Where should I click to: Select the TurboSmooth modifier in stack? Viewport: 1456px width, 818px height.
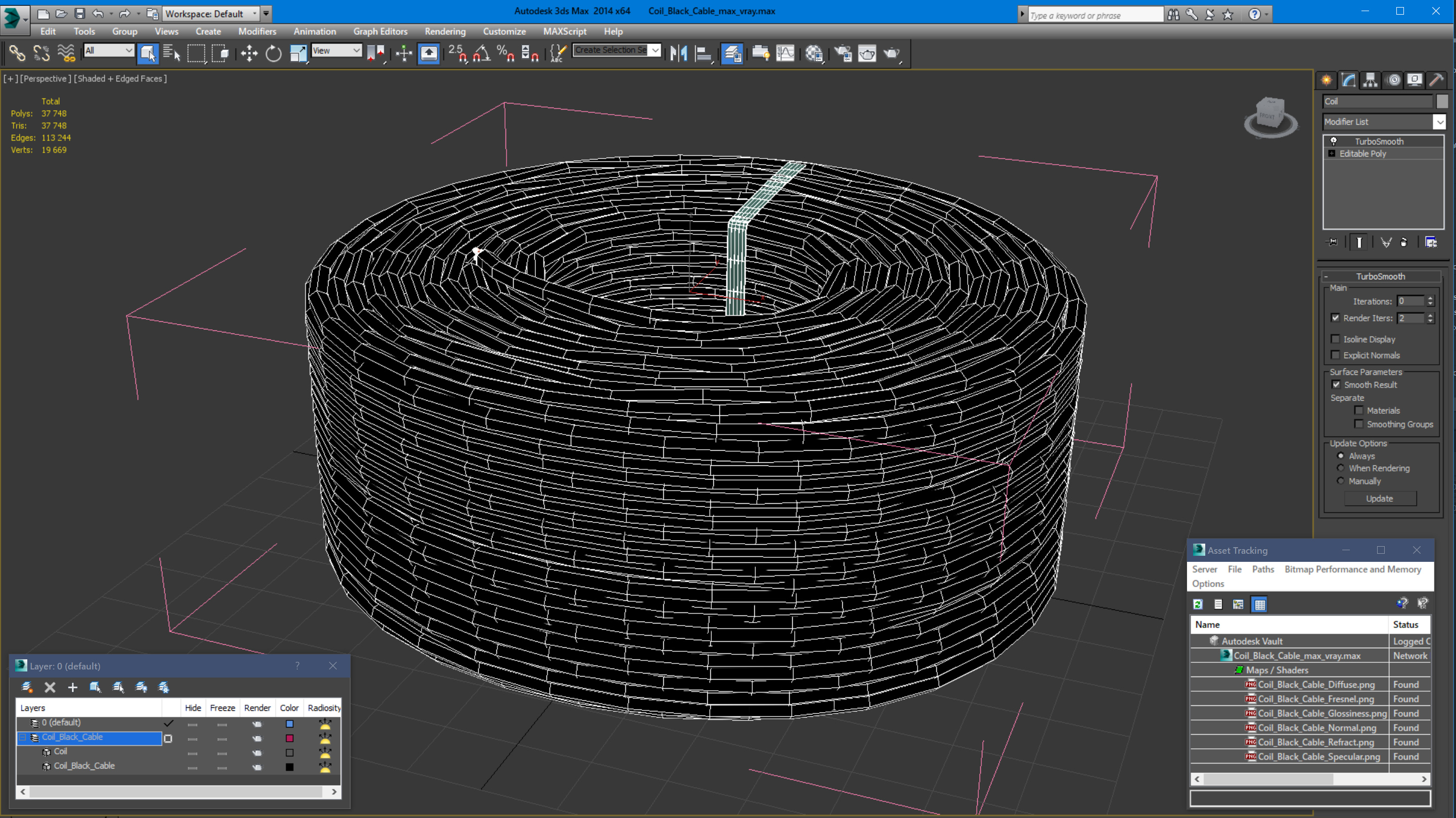click(x=1379, y=141)
